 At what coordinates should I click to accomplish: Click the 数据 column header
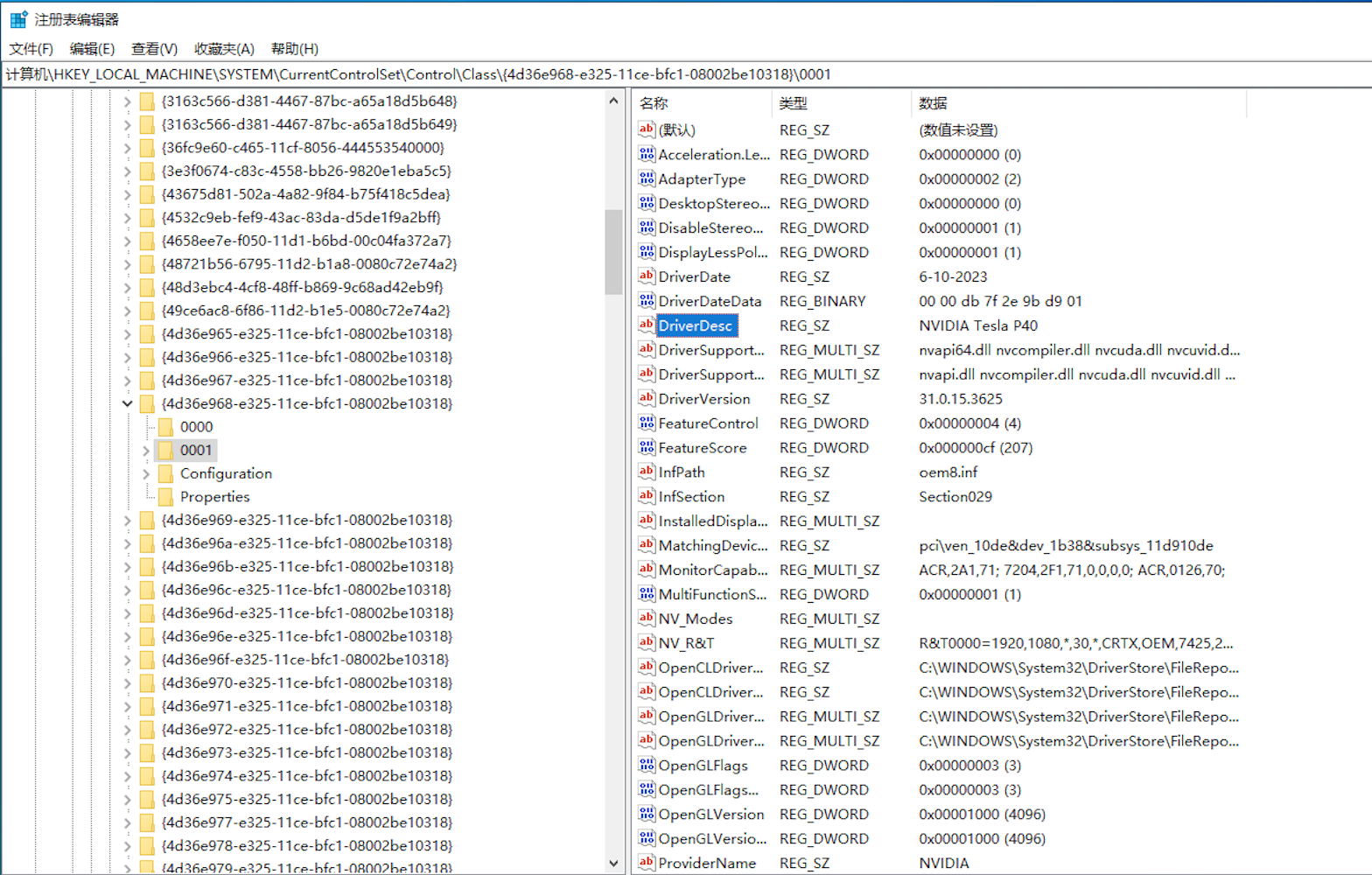coord(933,103)
